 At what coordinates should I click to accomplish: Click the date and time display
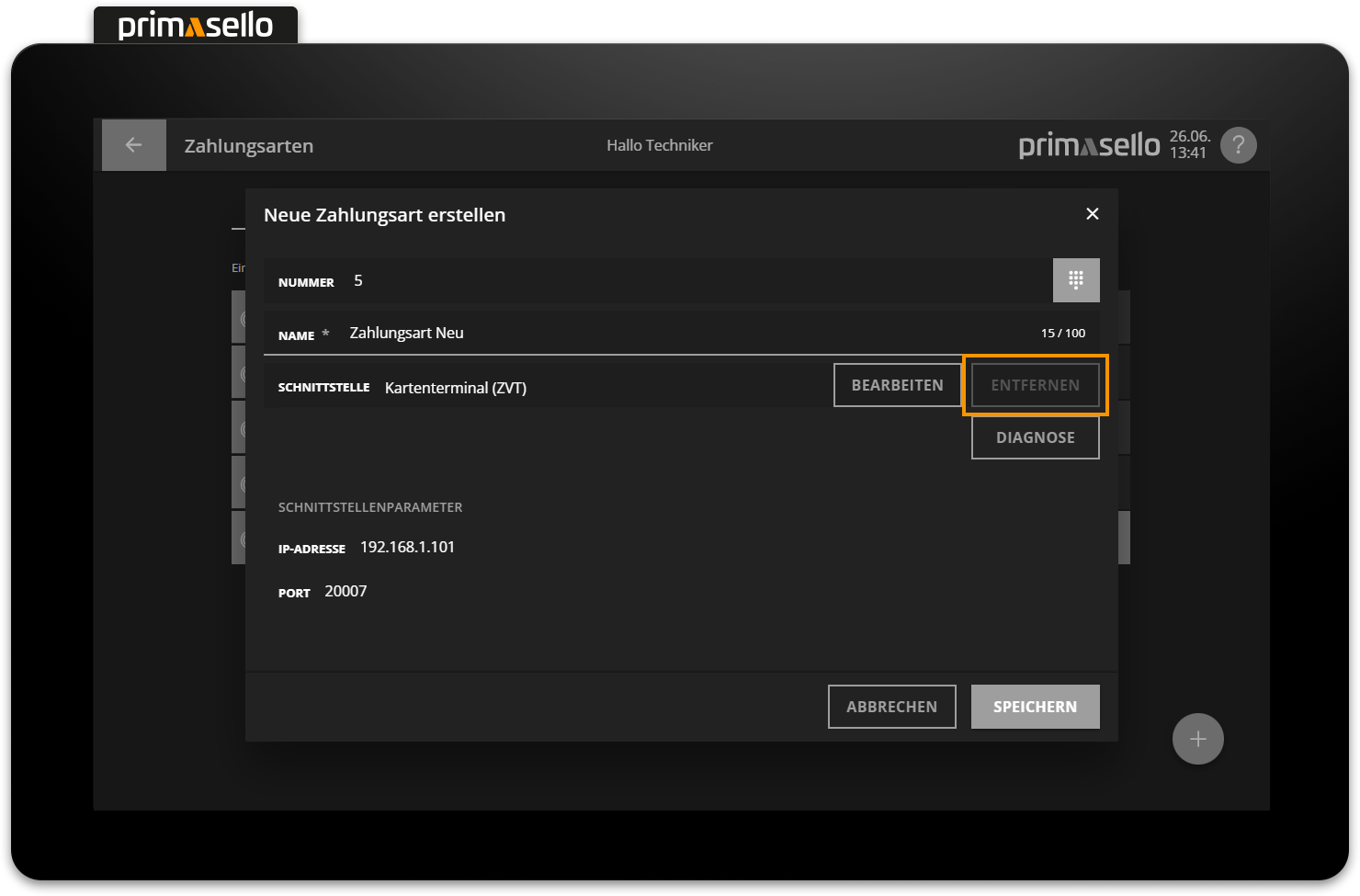[x=1189, y=144]
